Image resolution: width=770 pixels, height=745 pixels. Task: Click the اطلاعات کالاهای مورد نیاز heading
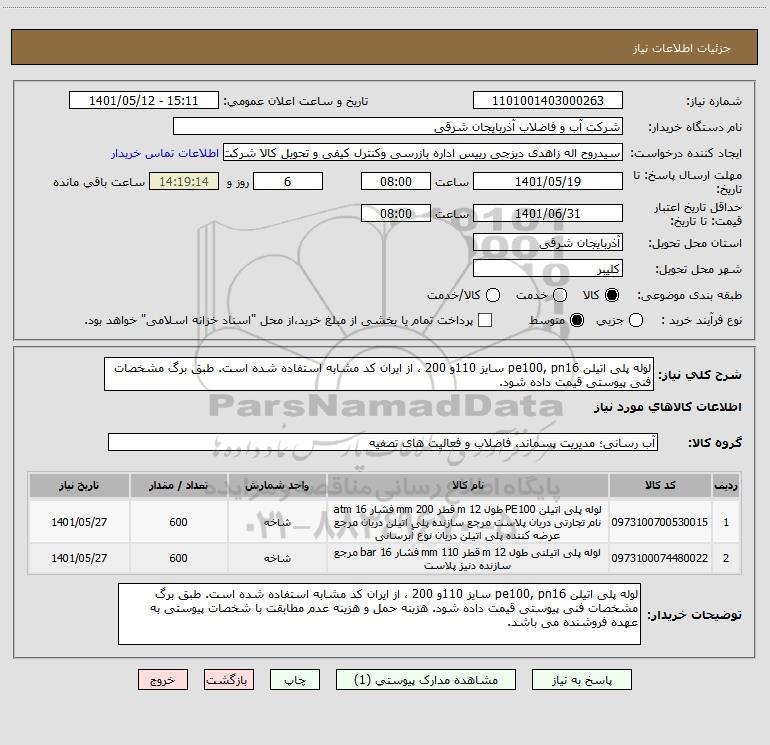[x=667, y=407]
